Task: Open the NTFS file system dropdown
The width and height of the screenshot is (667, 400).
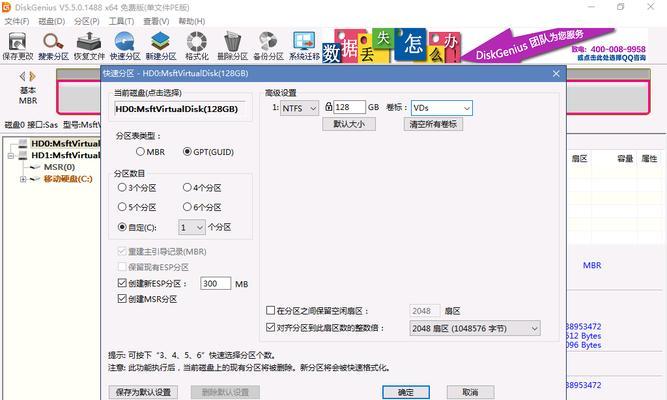Action: tap(299, 108)
